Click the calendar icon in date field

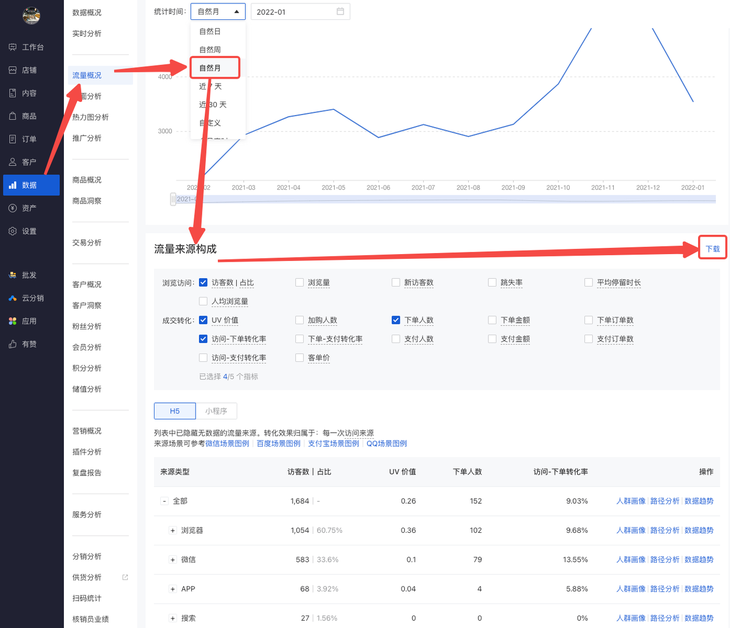pos(340,12)
